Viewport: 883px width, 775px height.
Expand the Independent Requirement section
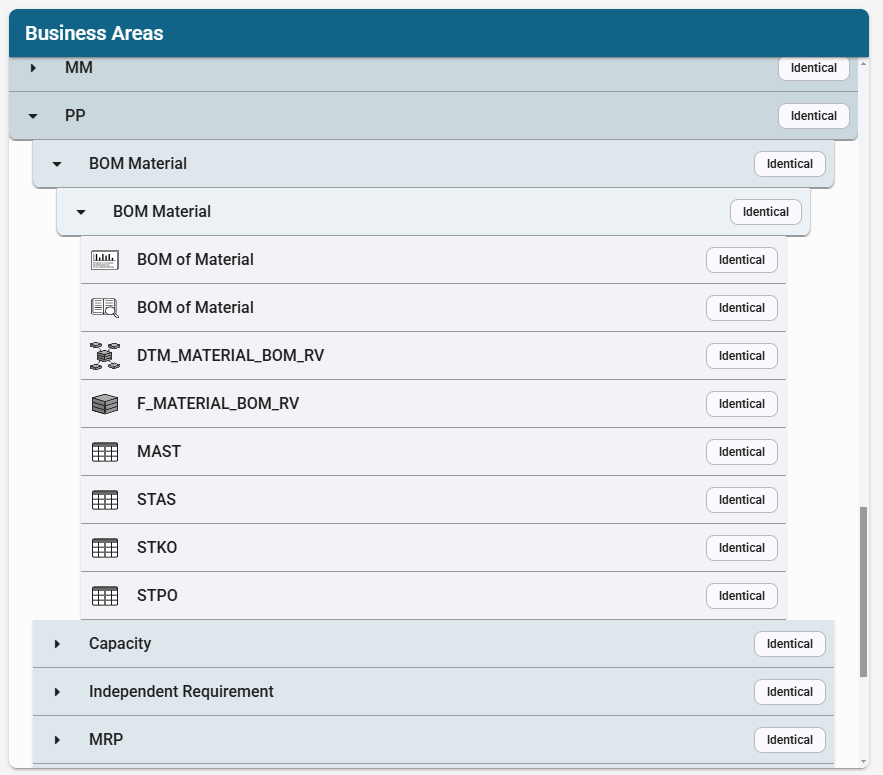point(57,692)
